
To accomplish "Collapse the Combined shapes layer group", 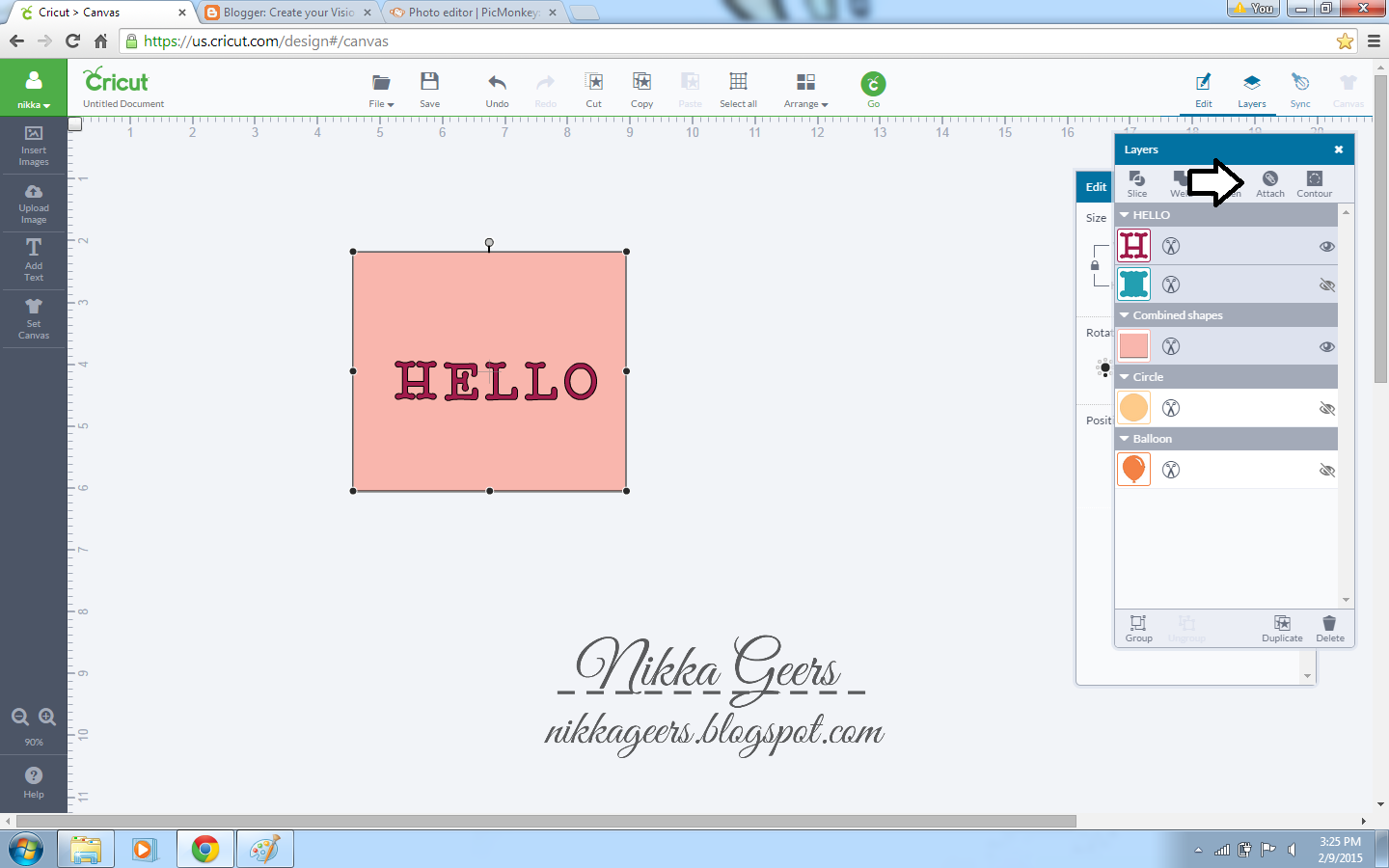I will pos(1123,314).
